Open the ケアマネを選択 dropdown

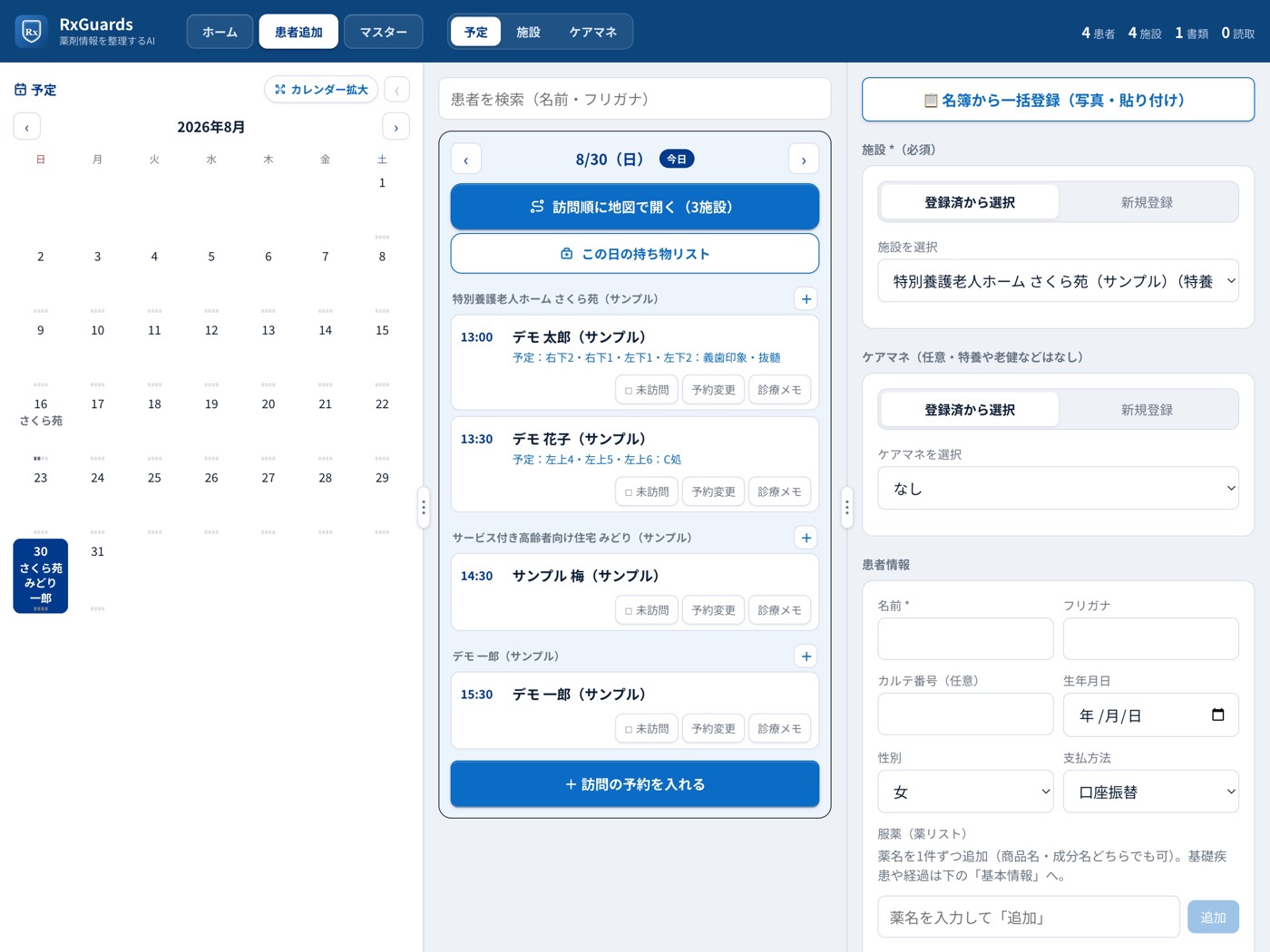pyautogui.click(x=1058, y=489)
